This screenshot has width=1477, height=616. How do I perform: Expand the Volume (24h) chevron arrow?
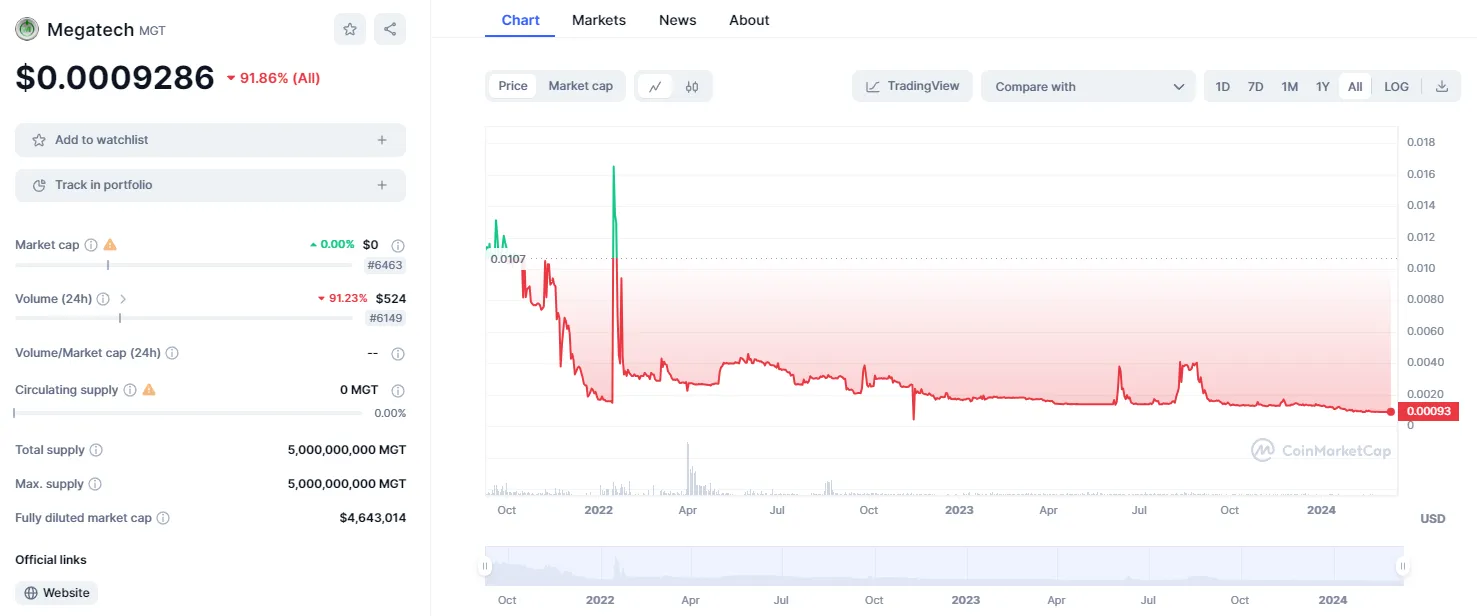point(123,299)
